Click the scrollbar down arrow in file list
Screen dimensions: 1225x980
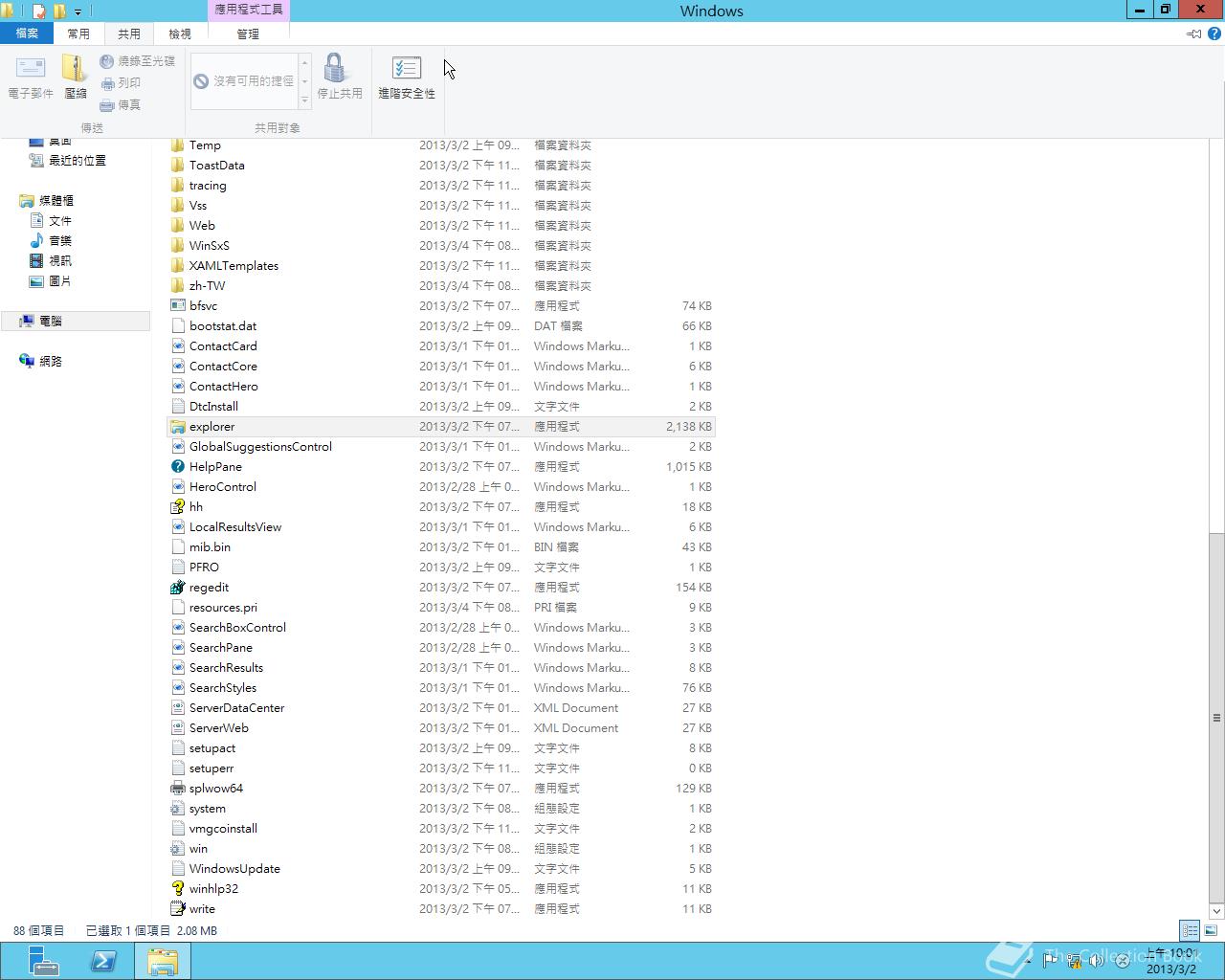tap(1216, 911)
